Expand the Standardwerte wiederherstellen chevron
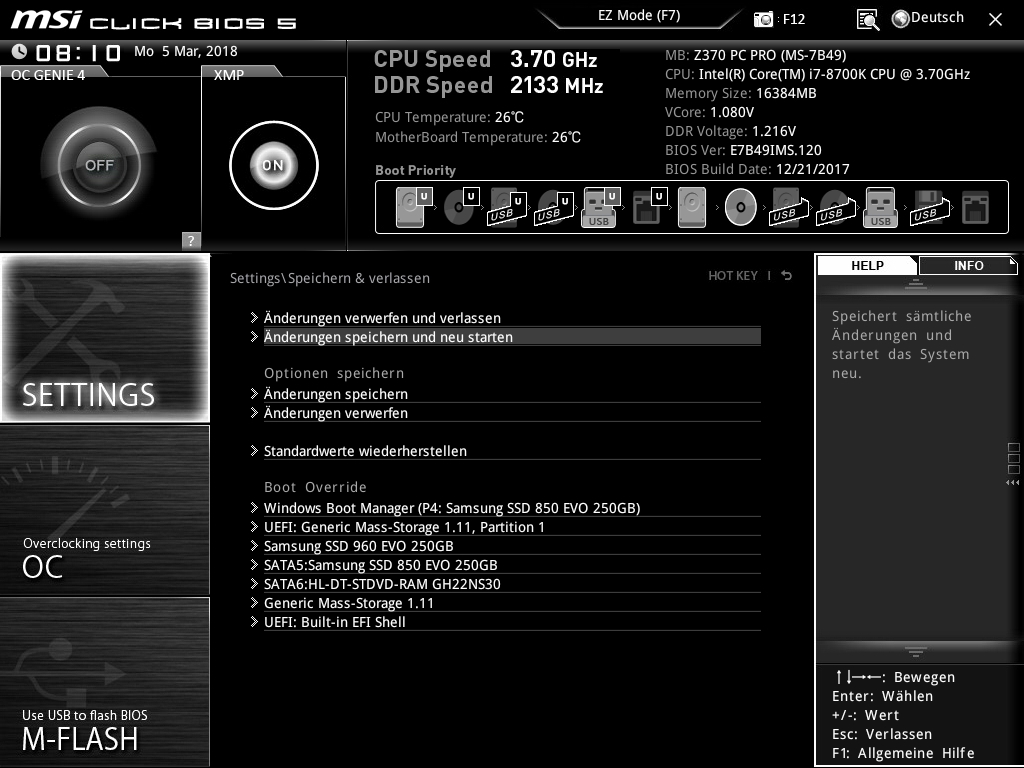Image resolution: width=1024 pixels, height=768 pixels. click(x=254, y=451)
